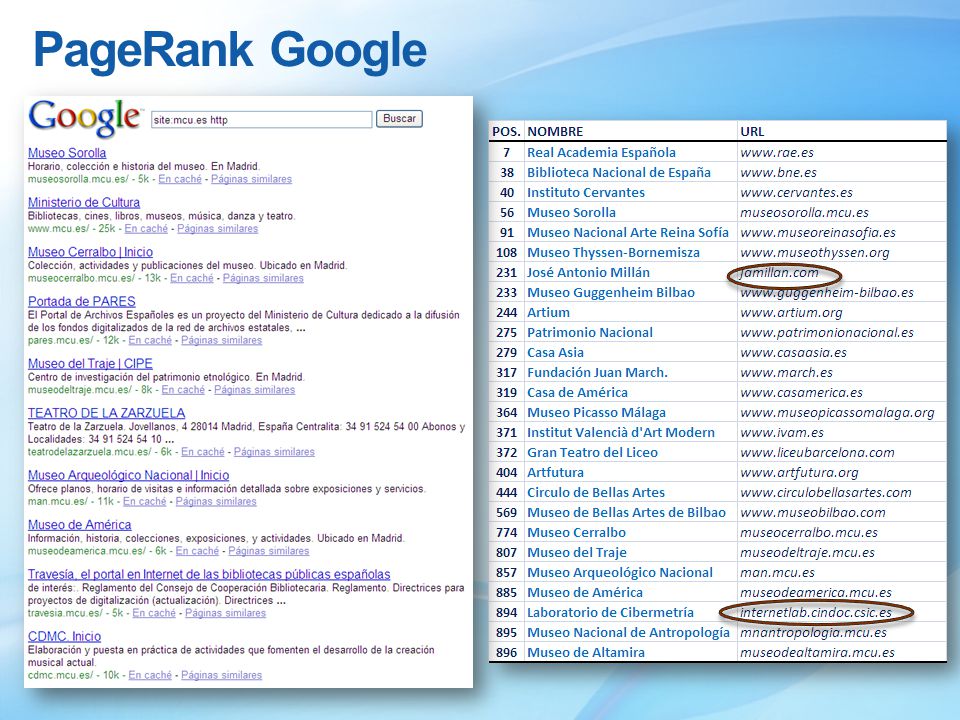Viewport: 960px width, 720px height.
Task: Click the Buscar button
Action: point(399,119)
